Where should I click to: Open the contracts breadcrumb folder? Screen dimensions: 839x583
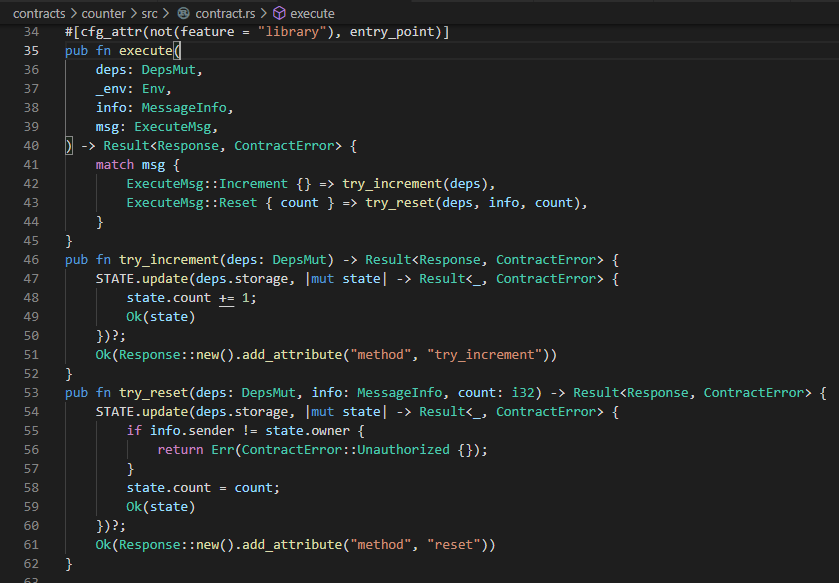pos(39,14)
